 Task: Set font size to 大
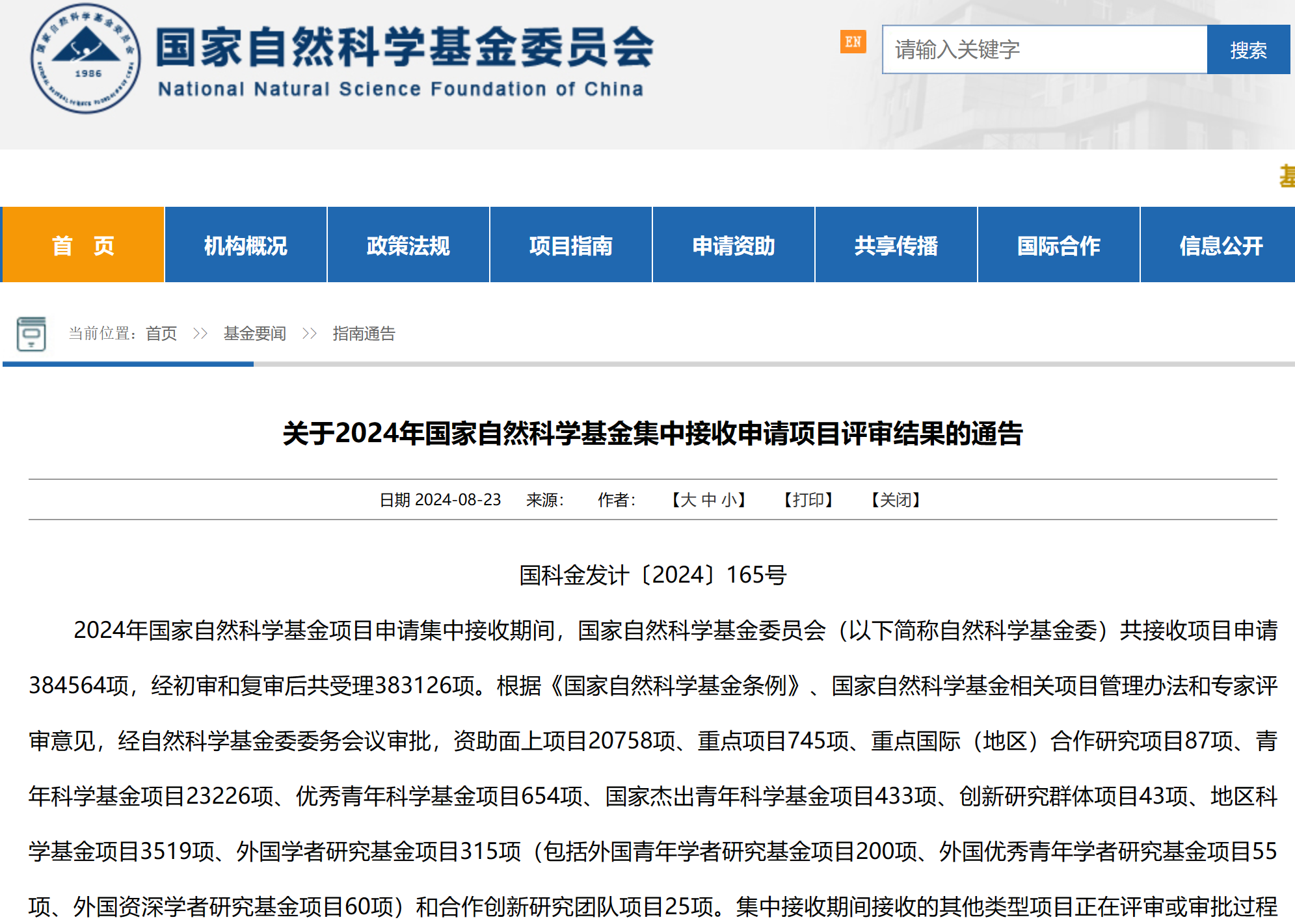tap(688, 499)
